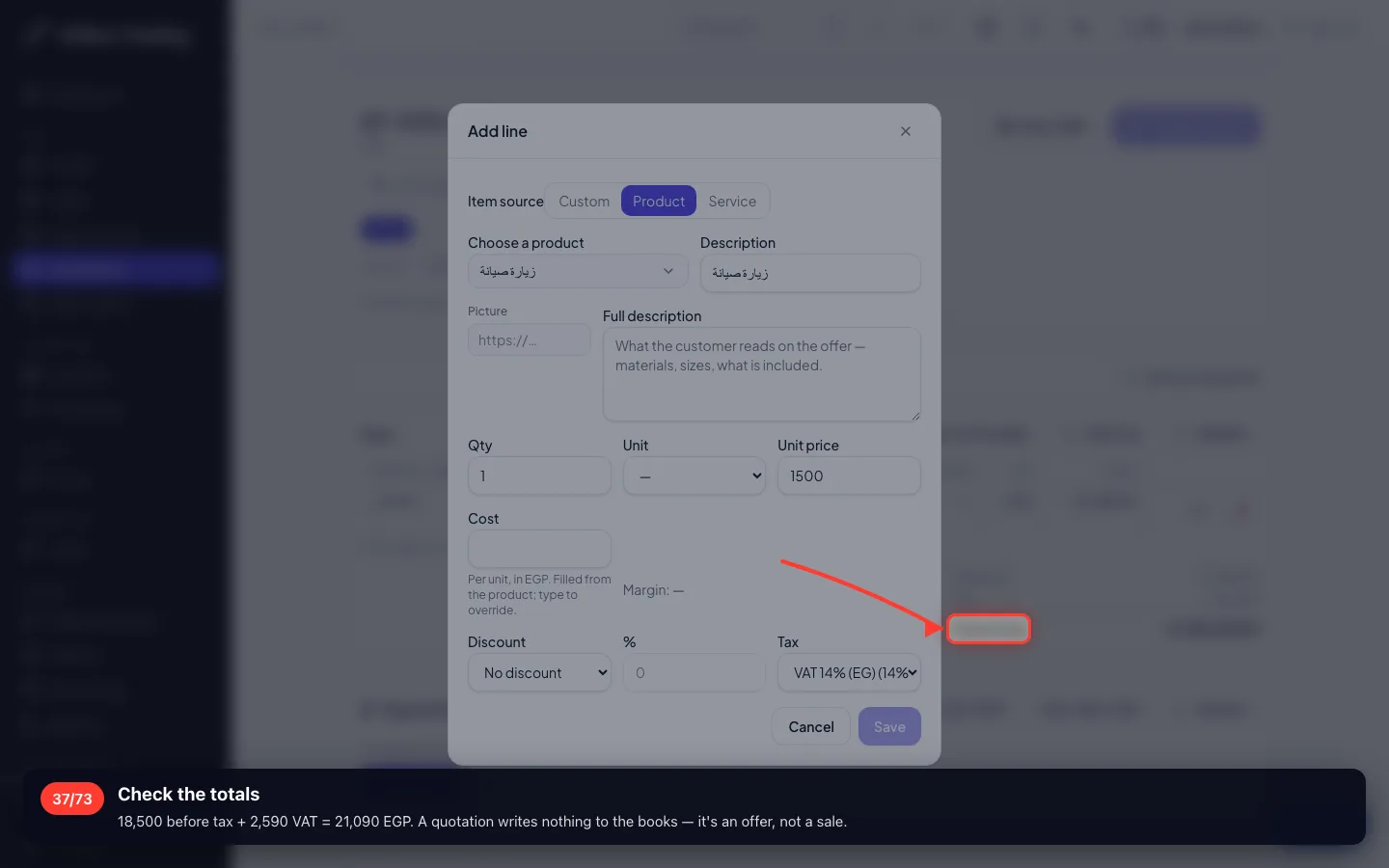Edit the Description field

(810, 273)
